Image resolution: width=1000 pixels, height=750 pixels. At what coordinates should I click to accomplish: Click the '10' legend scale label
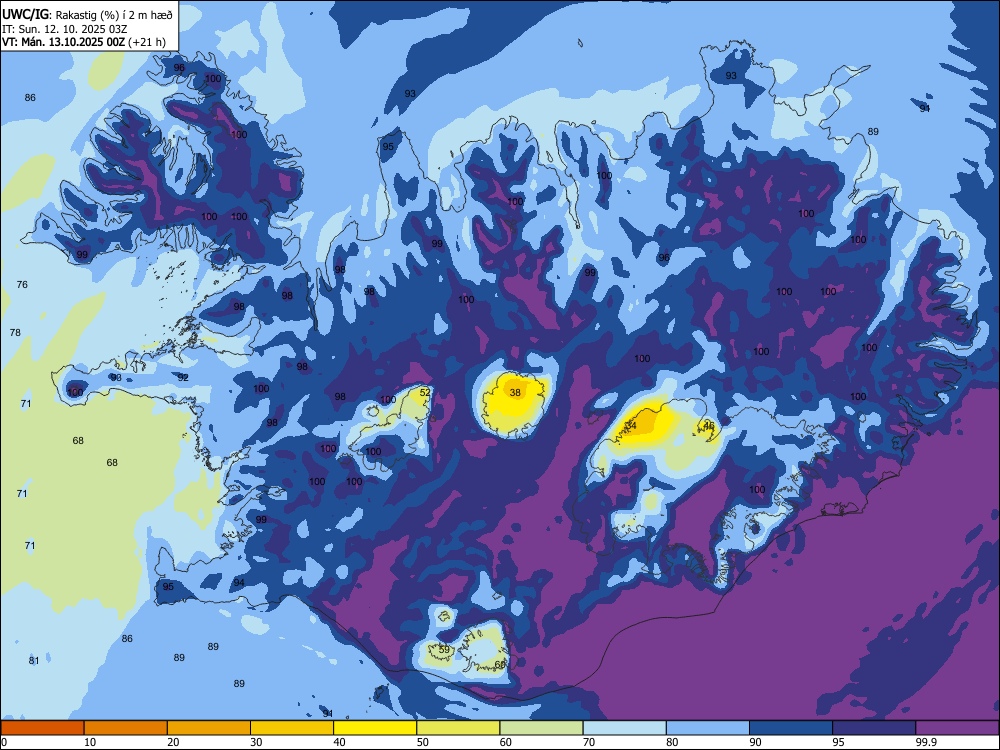tap(90, 742)
